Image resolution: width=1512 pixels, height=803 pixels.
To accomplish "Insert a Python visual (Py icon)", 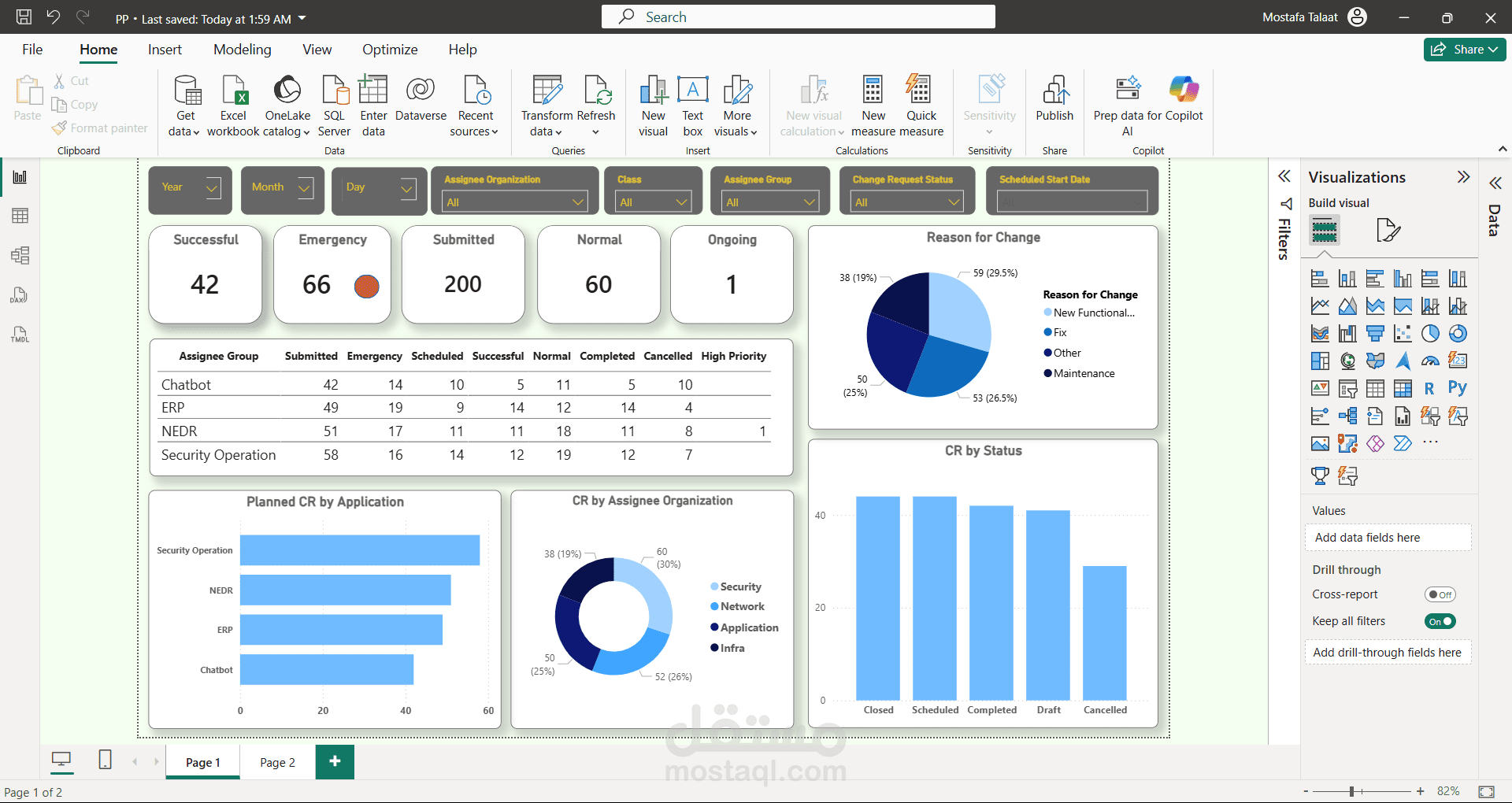I will pos(1458,388).
